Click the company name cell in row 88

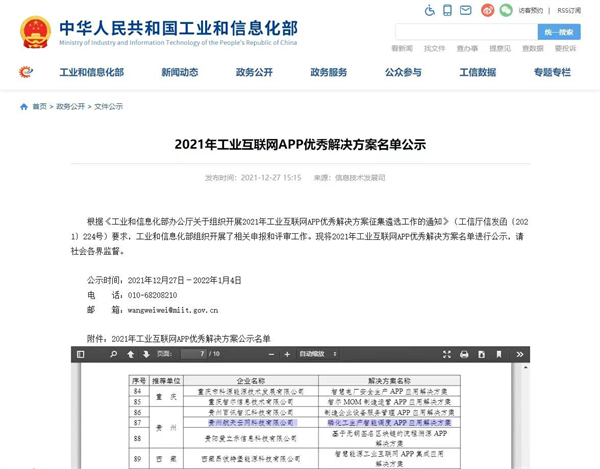[251, 438]
